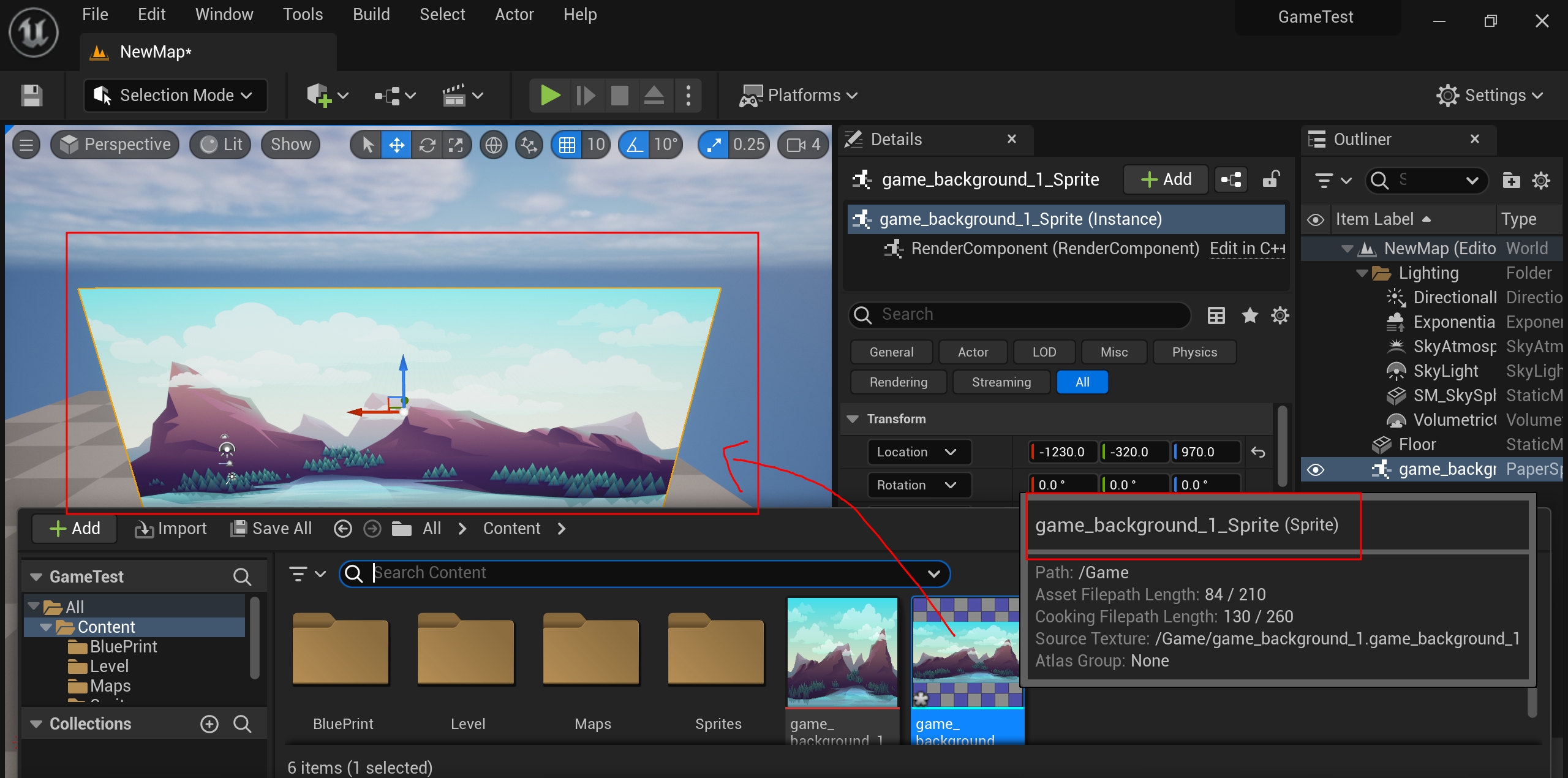Viewport: 1568px width, 778px height.
Task: Click the Import button in Content Browser
Action: point(171,529)
